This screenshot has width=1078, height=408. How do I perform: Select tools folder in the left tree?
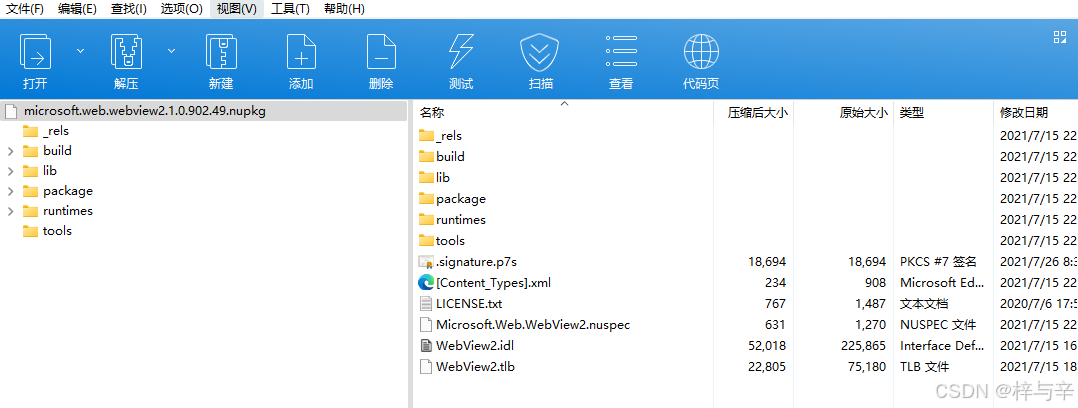pyautogui.click(x=57, y=230)
